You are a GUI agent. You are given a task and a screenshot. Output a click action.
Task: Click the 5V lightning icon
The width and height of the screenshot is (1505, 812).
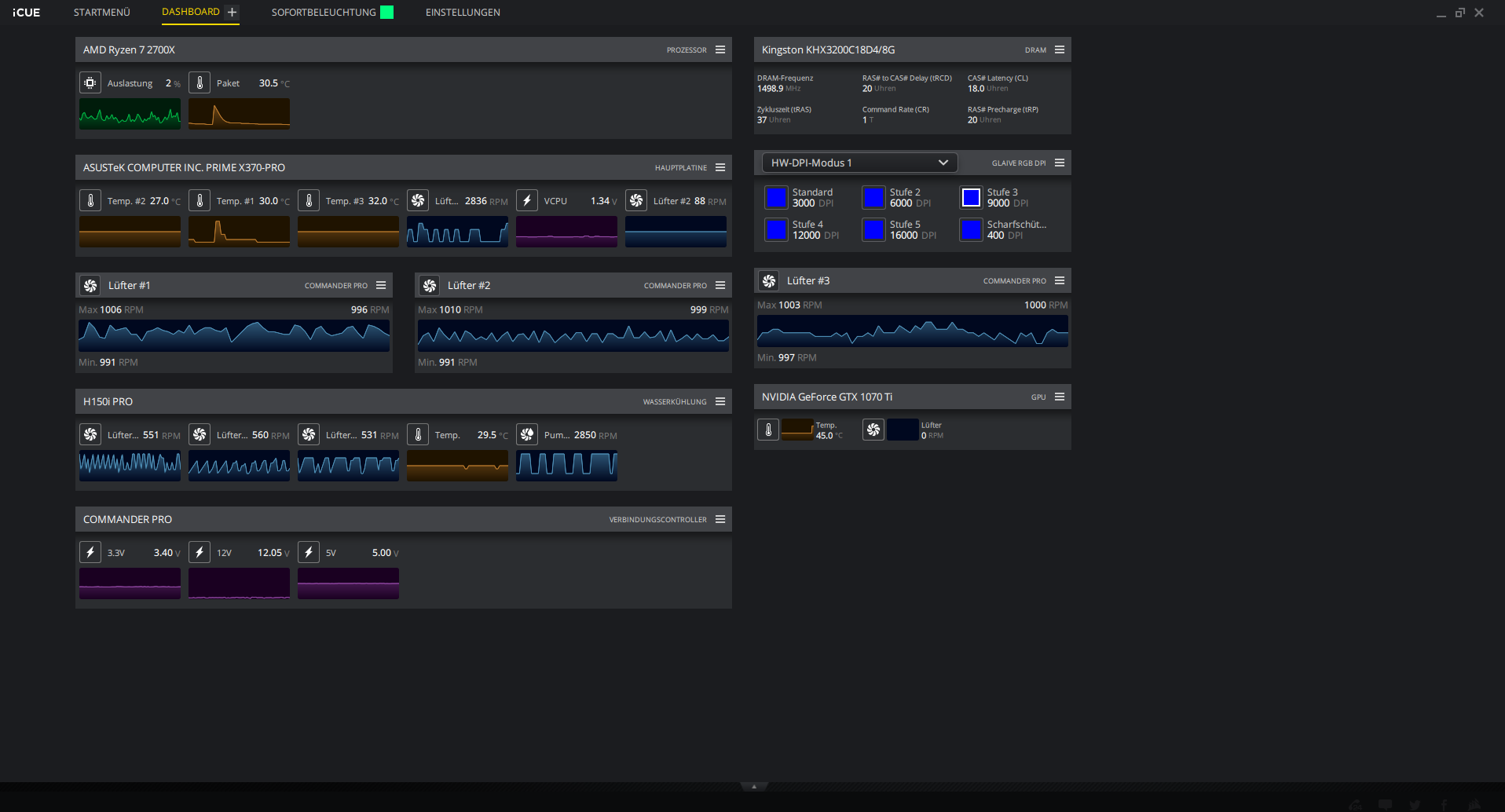coord(309,552)
